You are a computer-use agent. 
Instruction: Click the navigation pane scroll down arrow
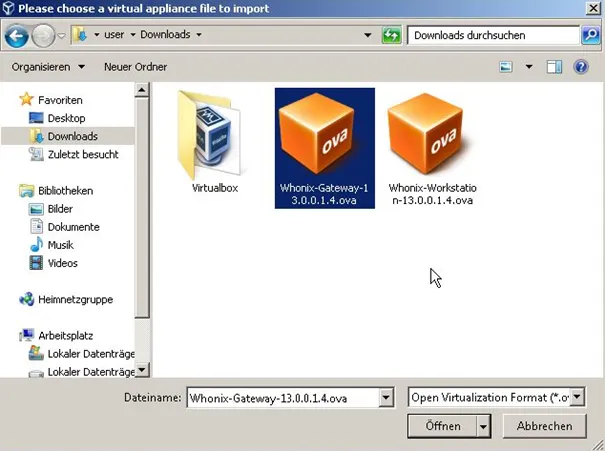coord(142,370)
